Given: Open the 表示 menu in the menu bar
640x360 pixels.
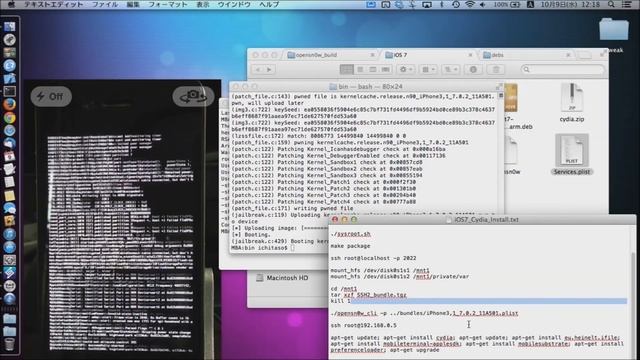Looking at the screenshot, I should click(202, 4).
